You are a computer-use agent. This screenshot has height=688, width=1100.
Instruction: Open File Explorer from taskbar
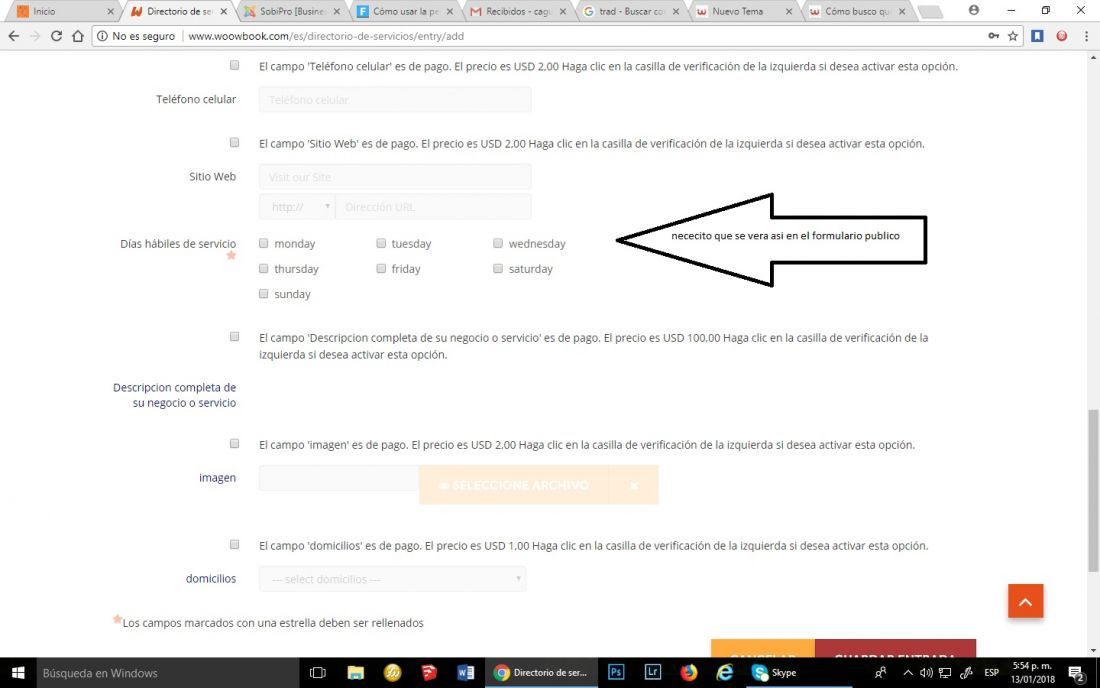356,673
